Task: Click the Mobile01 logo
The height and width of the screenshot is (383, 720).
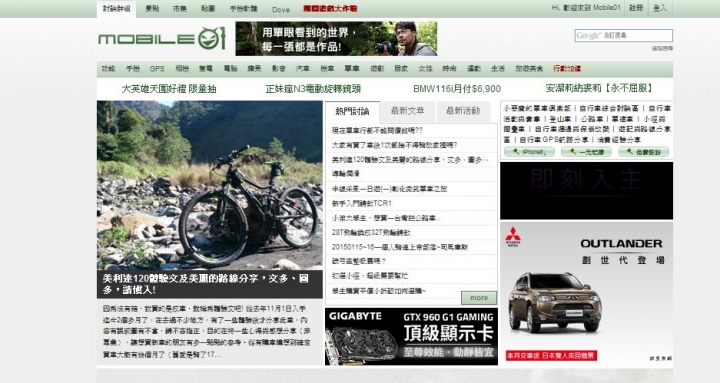Action: (x=162, y=39)
